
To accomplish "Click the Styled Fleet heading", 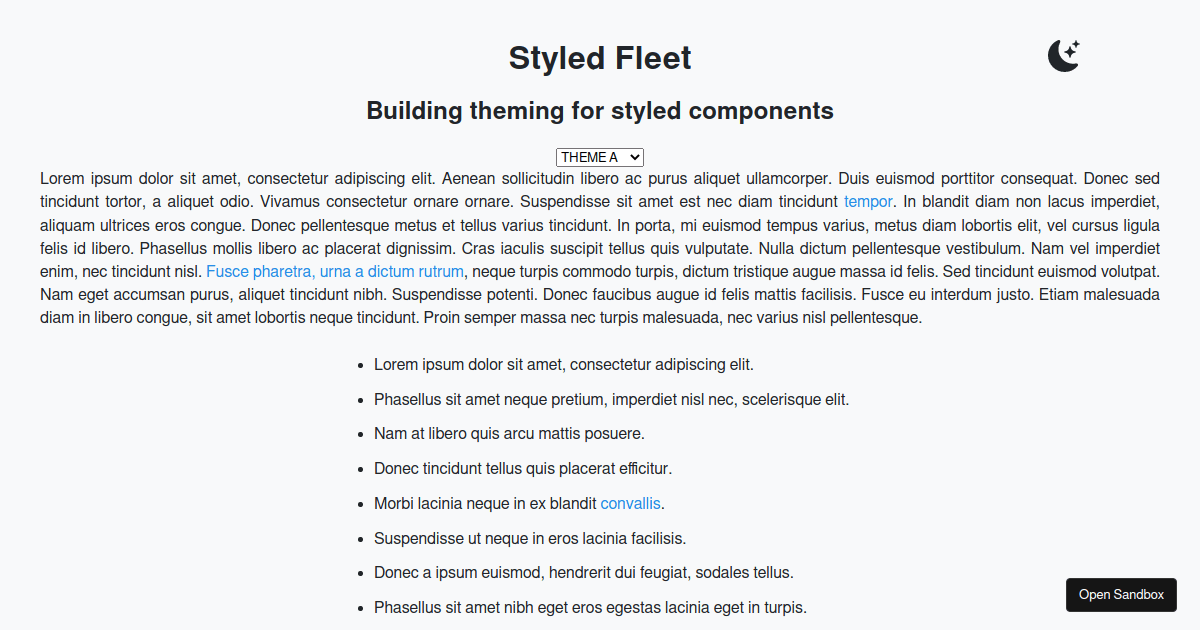I will (599, 58).
